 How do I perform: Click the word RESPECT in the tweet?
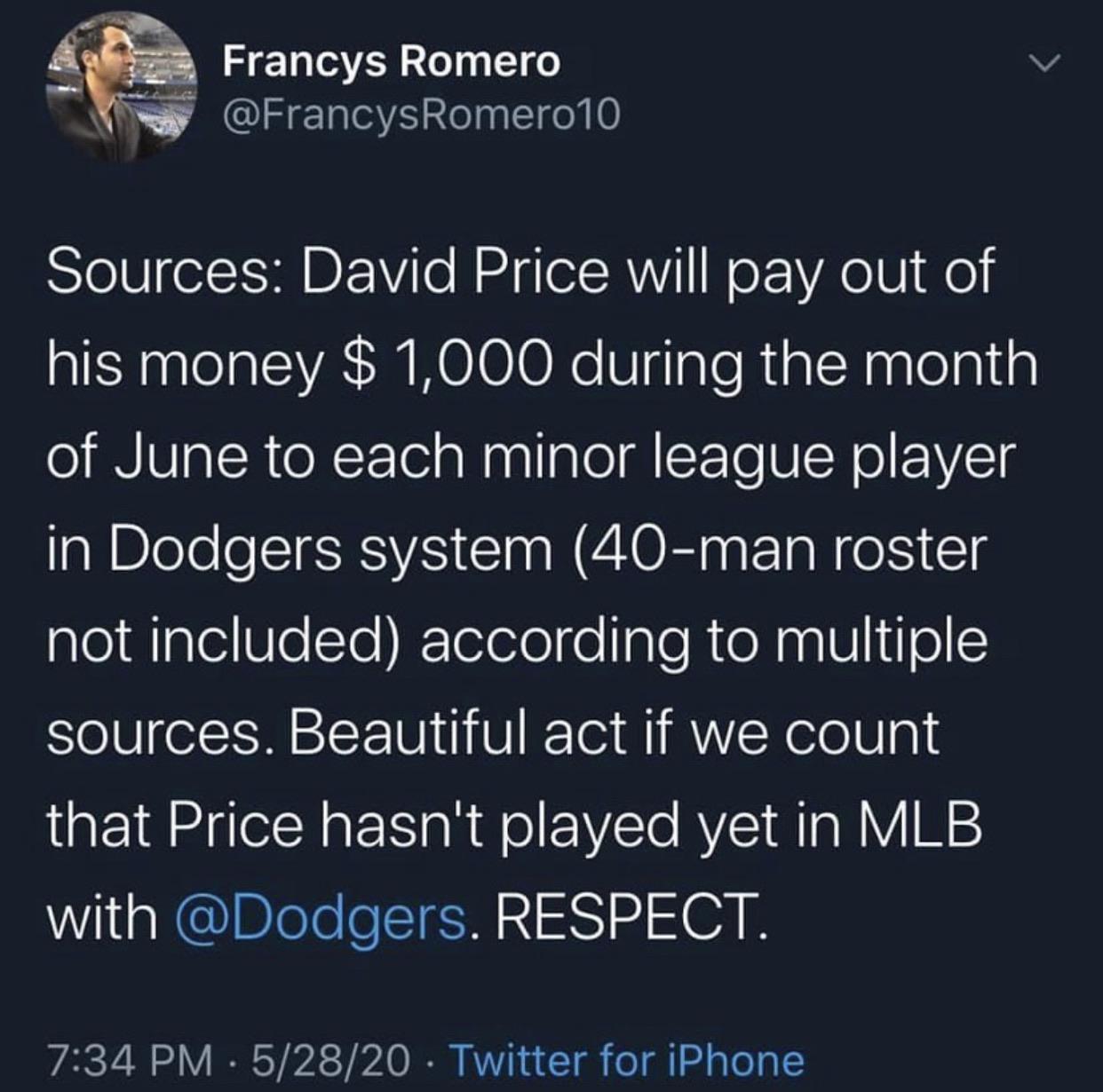click(x=628, y=916)
